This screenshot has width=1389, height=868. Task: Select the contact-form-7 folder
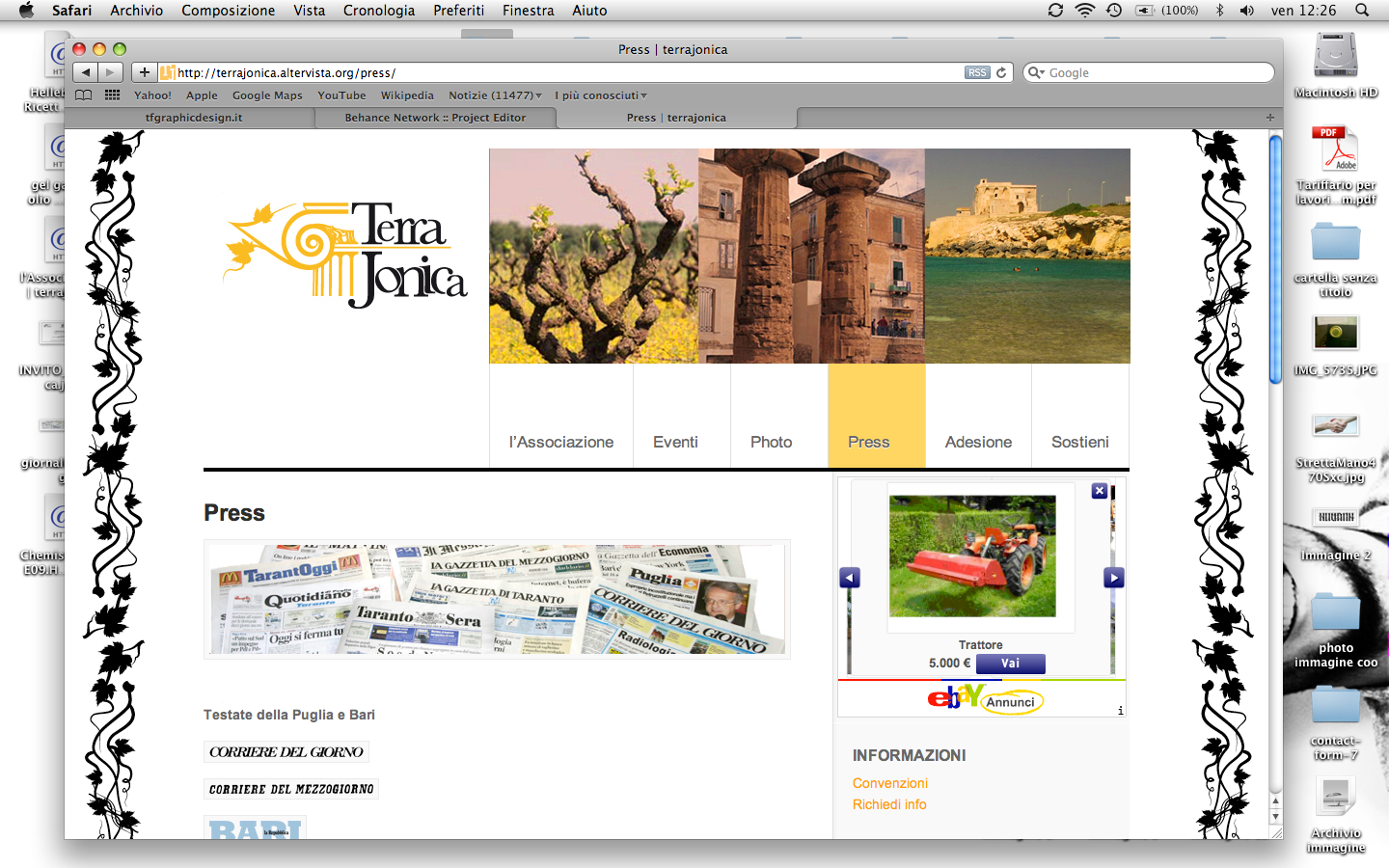[x=1335, y=705]
